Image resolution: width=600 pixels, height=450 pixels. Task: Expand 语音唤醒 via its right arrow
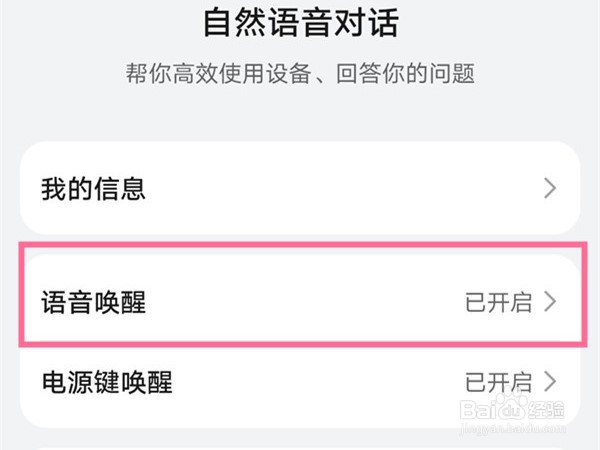[x=549, y=303]
